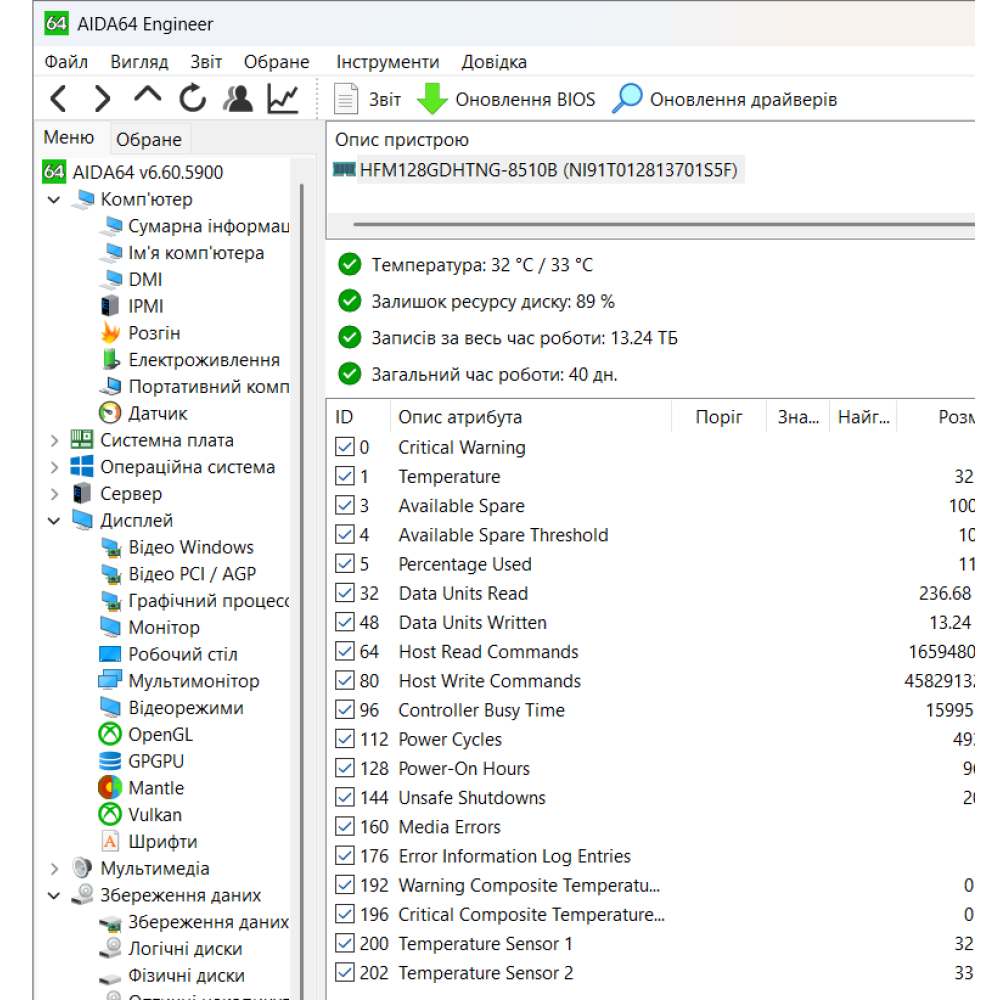Click the Refresh icon in toolbar
The width and height of the screenshot is (1000, 1000).
pyautogui.click(x=192, y=98)
